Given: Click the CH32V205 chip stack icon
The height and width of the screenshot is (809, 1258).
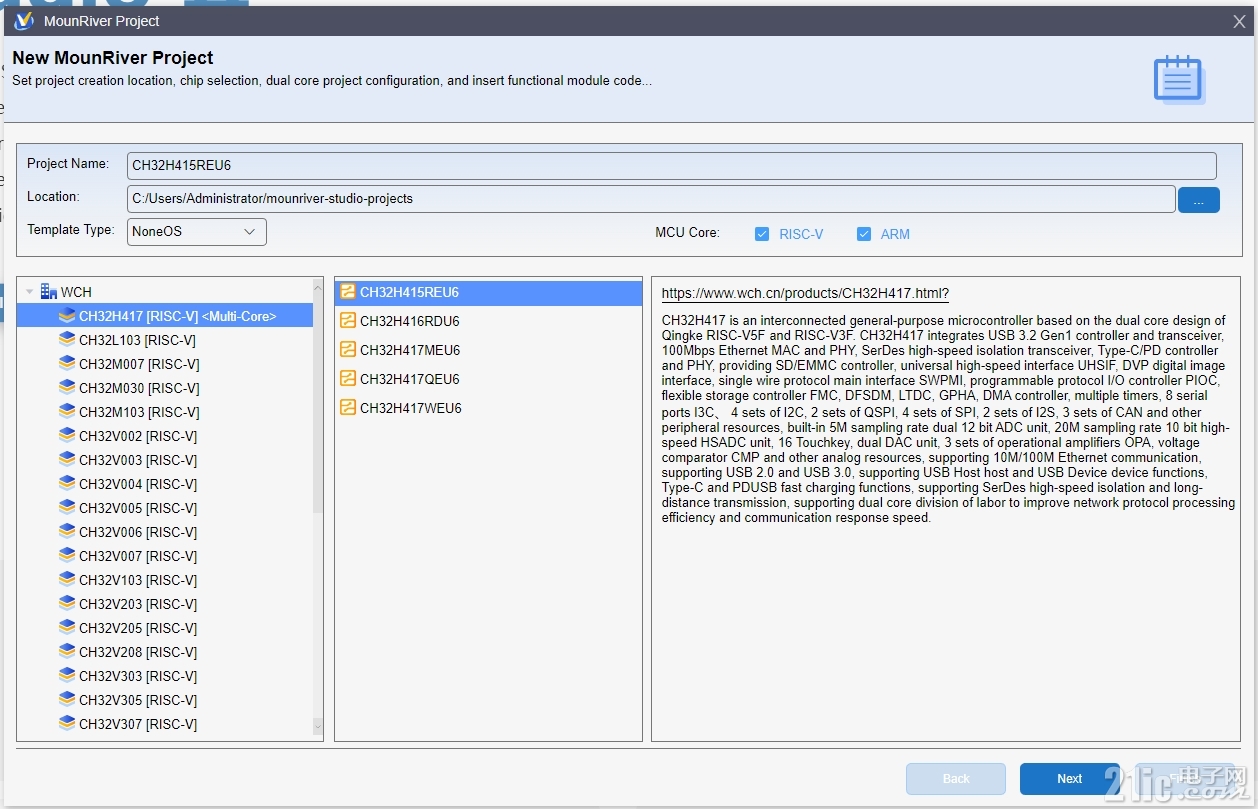Looking at the screenshot, I should tap(67, 628).
